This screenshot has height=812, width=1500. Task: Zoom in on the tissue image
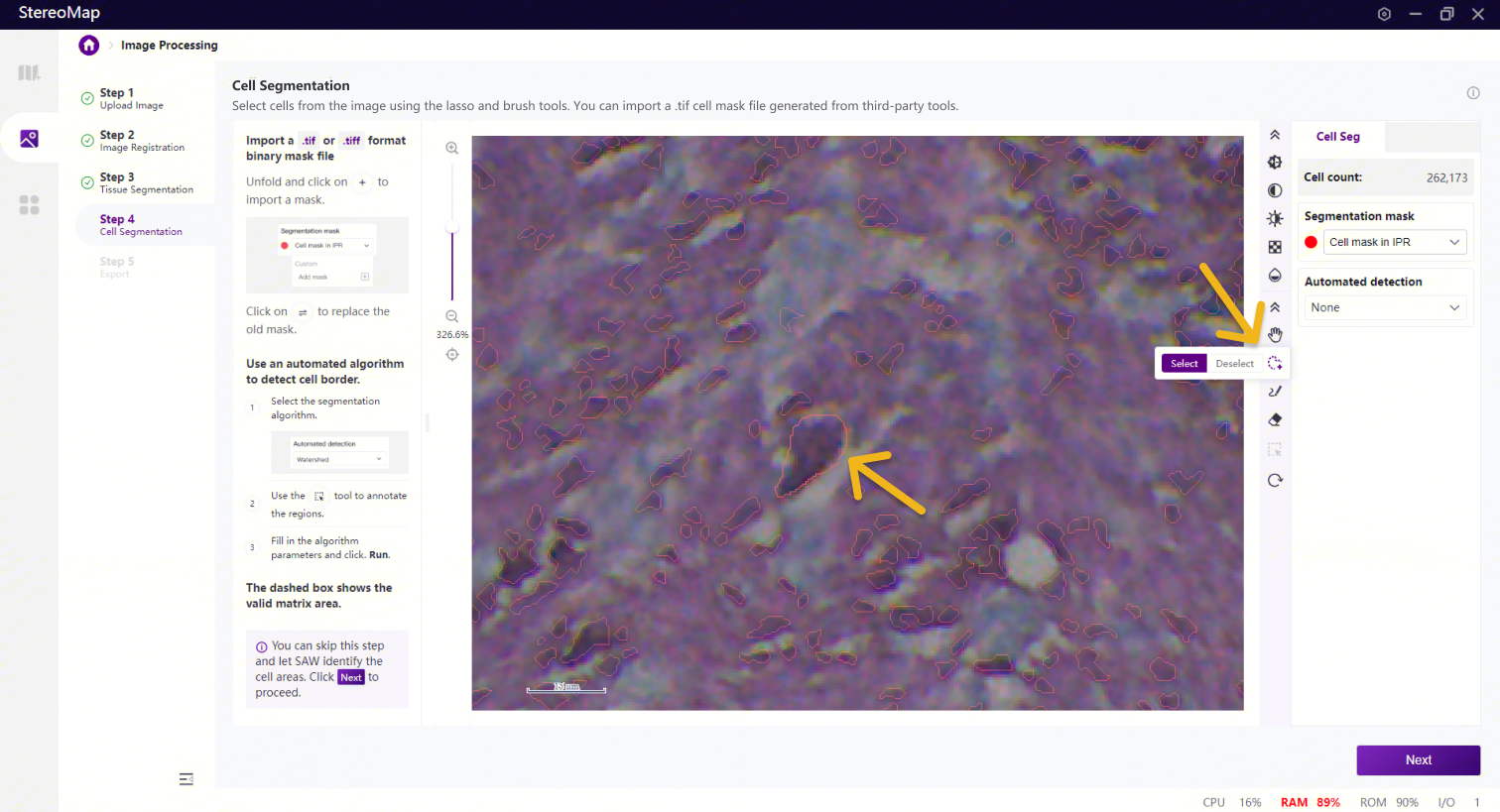pos(451,148)
